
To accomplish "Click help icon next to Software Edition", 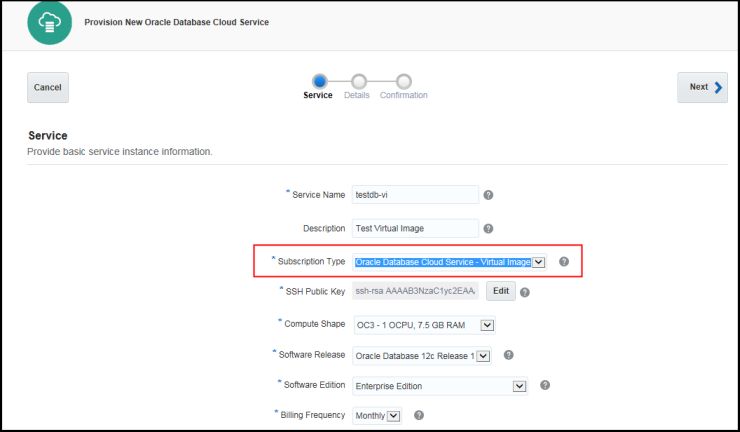I will (545, 385).
